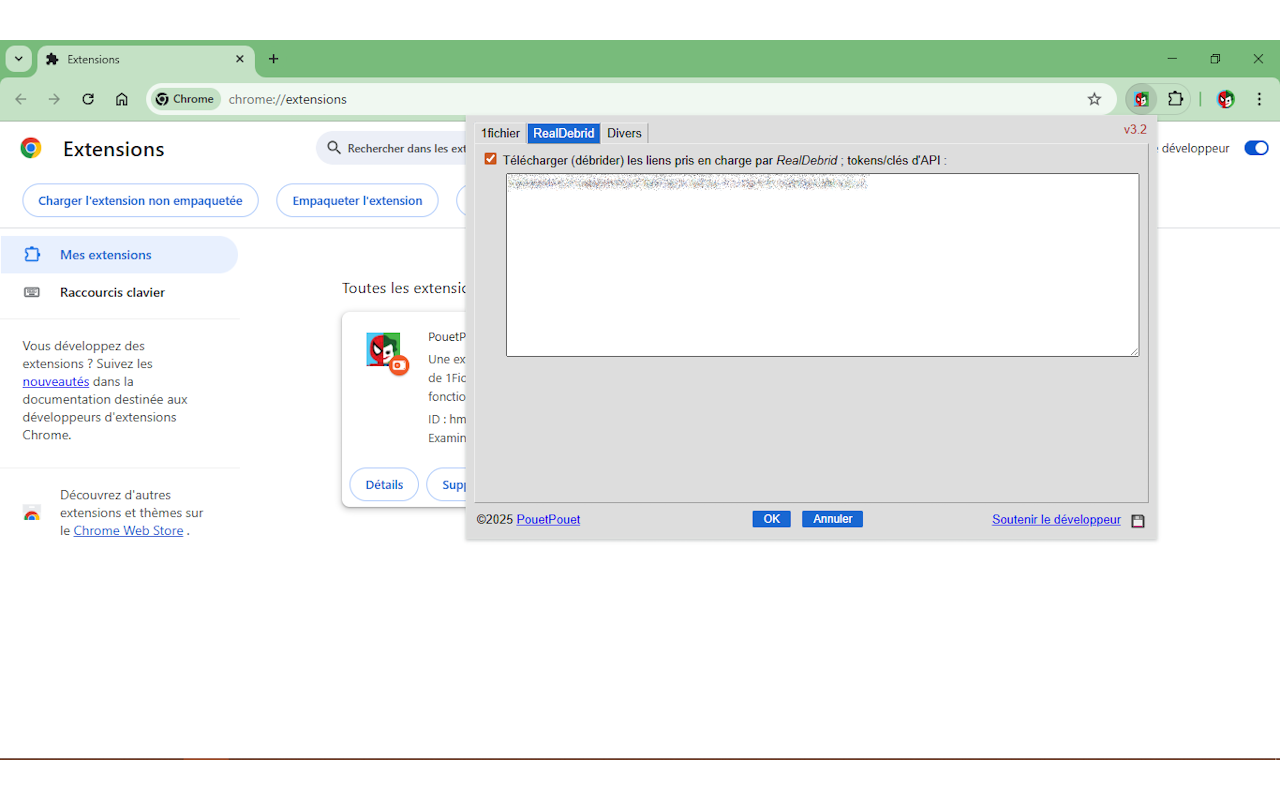Click the textarea resize handle corner
Viewport: 1280px width, 800px height.
pyautogui.click(x=1133, y=351)
